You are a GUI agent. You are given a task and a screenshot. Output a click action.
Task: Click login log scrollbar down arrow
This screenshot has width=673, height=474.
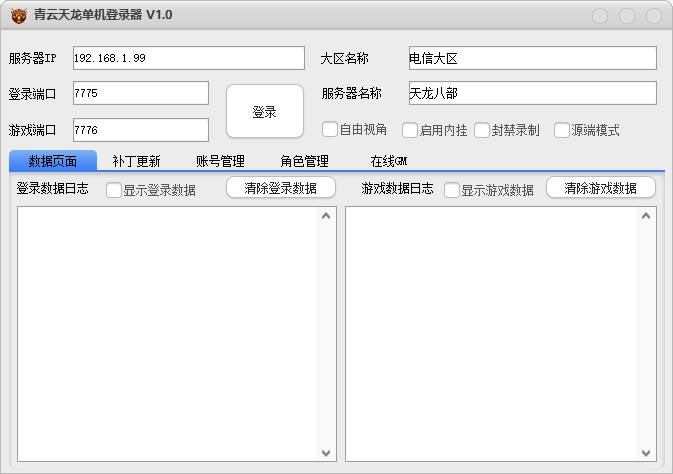pyautogui.click(x=325, y=452)
